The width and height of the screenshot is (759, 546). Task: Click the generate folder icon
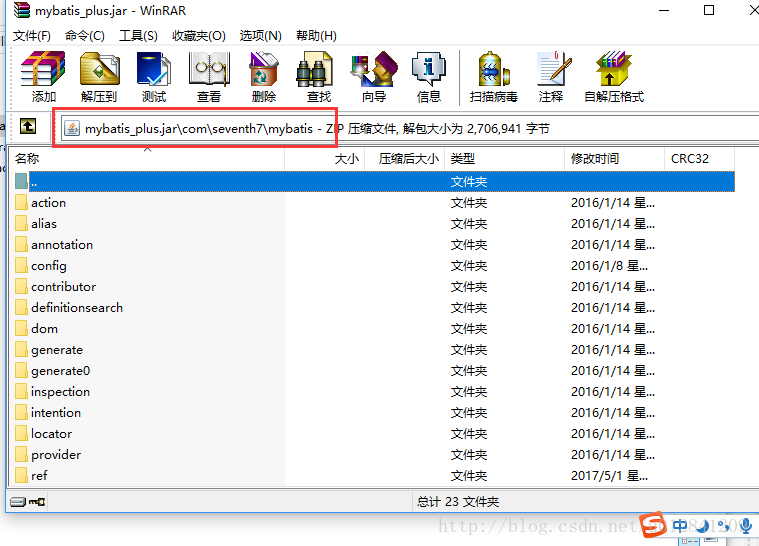pos(21,349)
